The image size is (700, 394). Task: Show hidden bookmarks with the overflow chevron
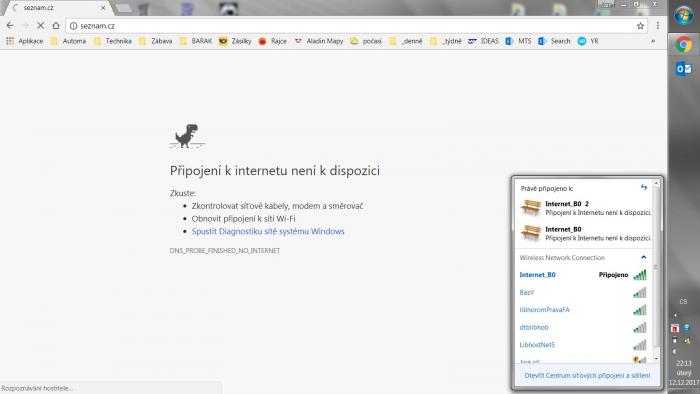coord(653,41)
